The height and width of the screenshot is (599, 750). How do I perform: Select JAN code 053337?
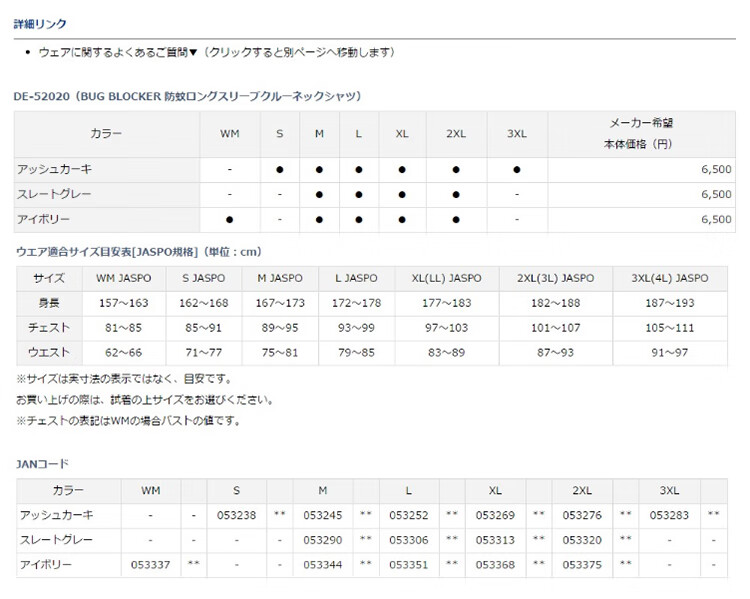151,565
